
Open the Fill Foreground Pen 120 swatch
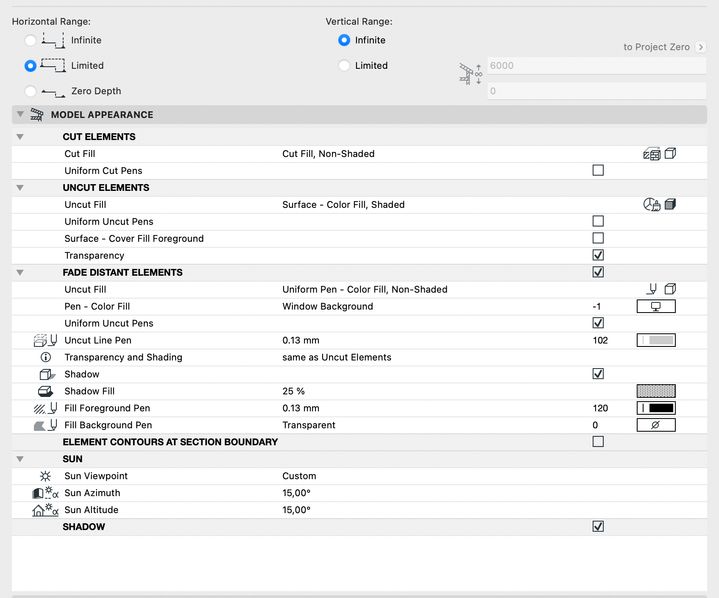tap(656, 408)
